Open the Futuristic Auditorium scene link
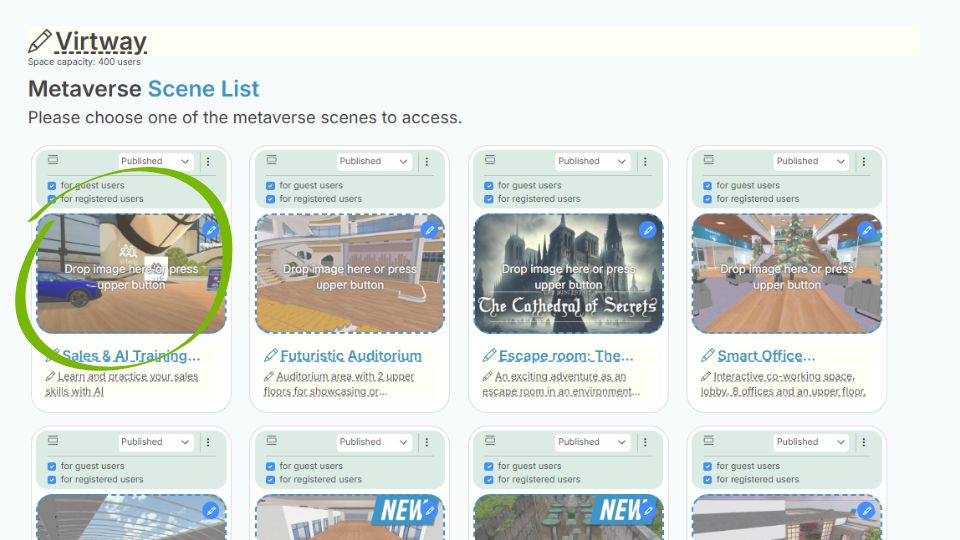This screenshot has width=960, height=540. (x=350, y=356)
